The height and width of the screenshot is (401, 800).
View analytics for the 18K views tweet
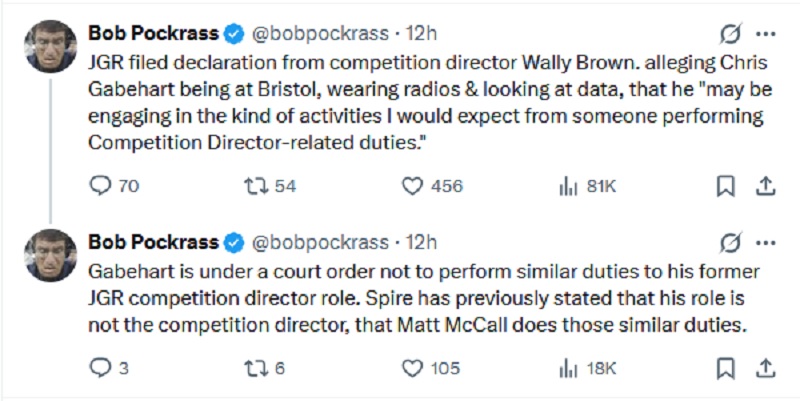(568, 368)
